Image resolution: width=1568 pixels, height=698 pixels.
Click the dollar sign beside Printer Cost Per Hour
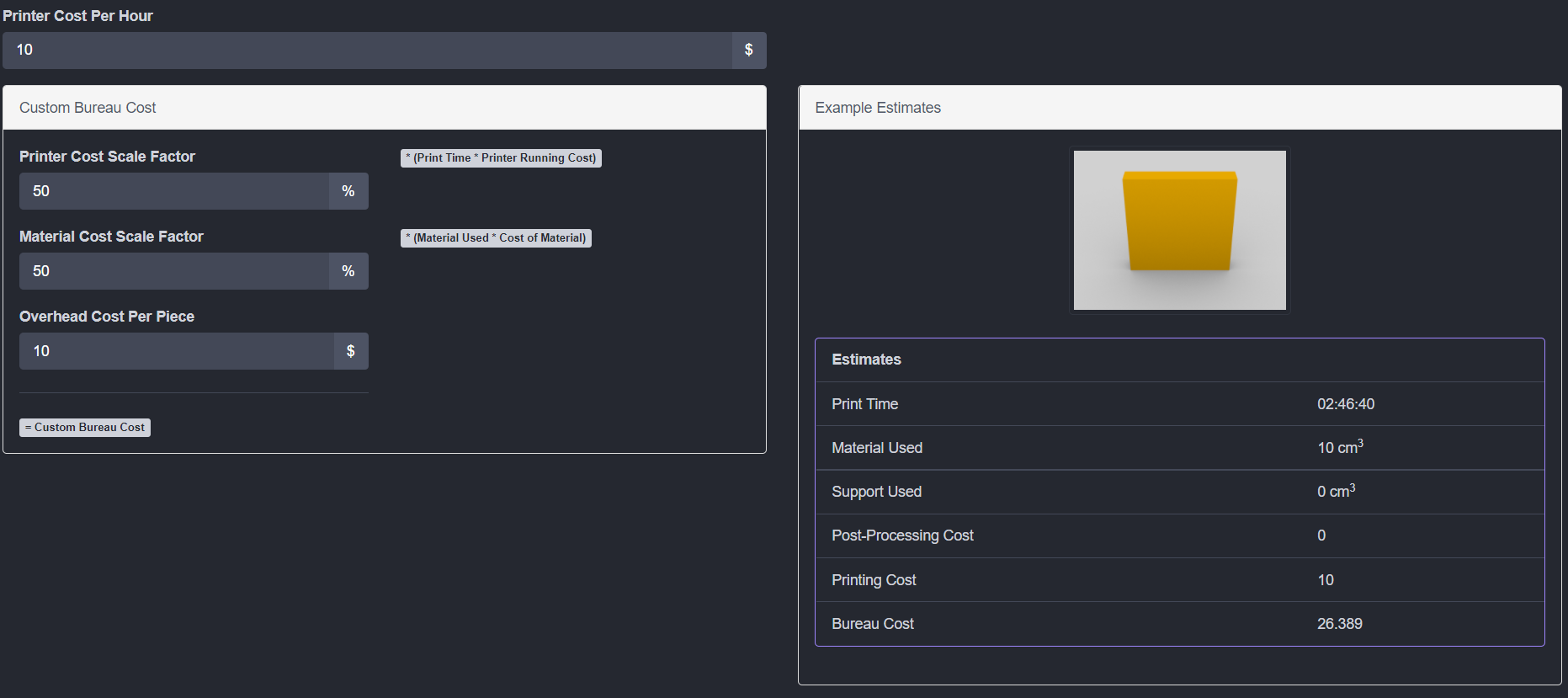(748, 51)
